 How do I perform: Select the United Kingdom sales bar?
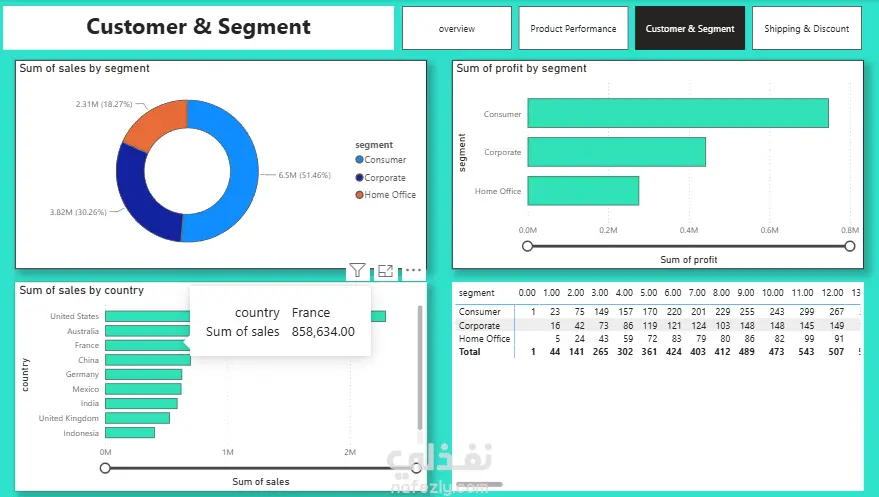click(x=137, y=418)
